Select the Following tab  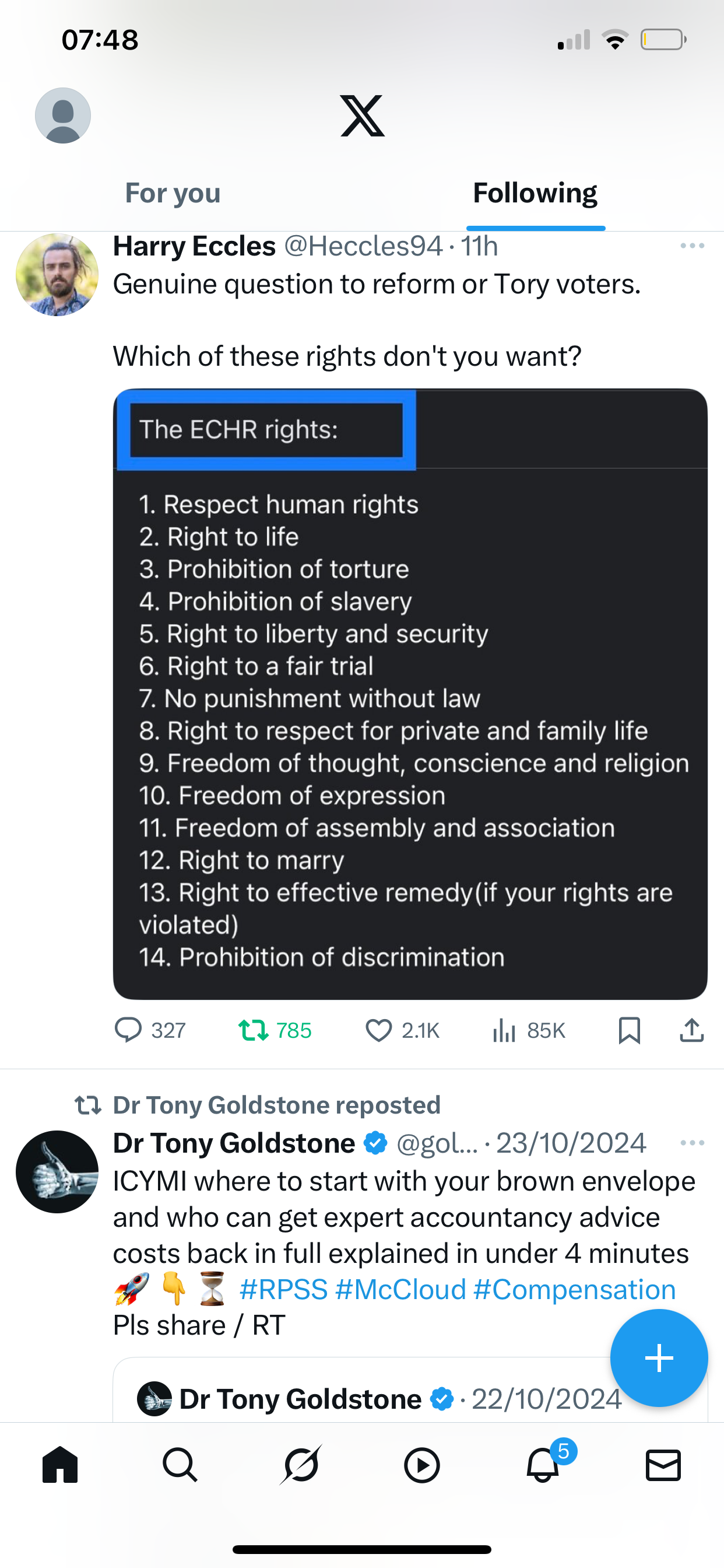(535, 194)
